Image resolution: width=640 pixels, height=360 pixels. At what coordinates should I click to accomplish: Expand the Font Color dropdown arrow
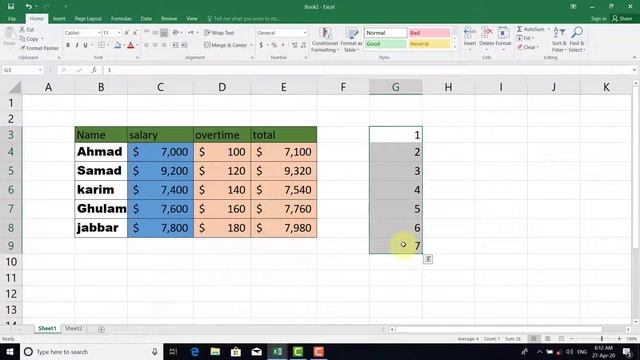pos(137,45)
